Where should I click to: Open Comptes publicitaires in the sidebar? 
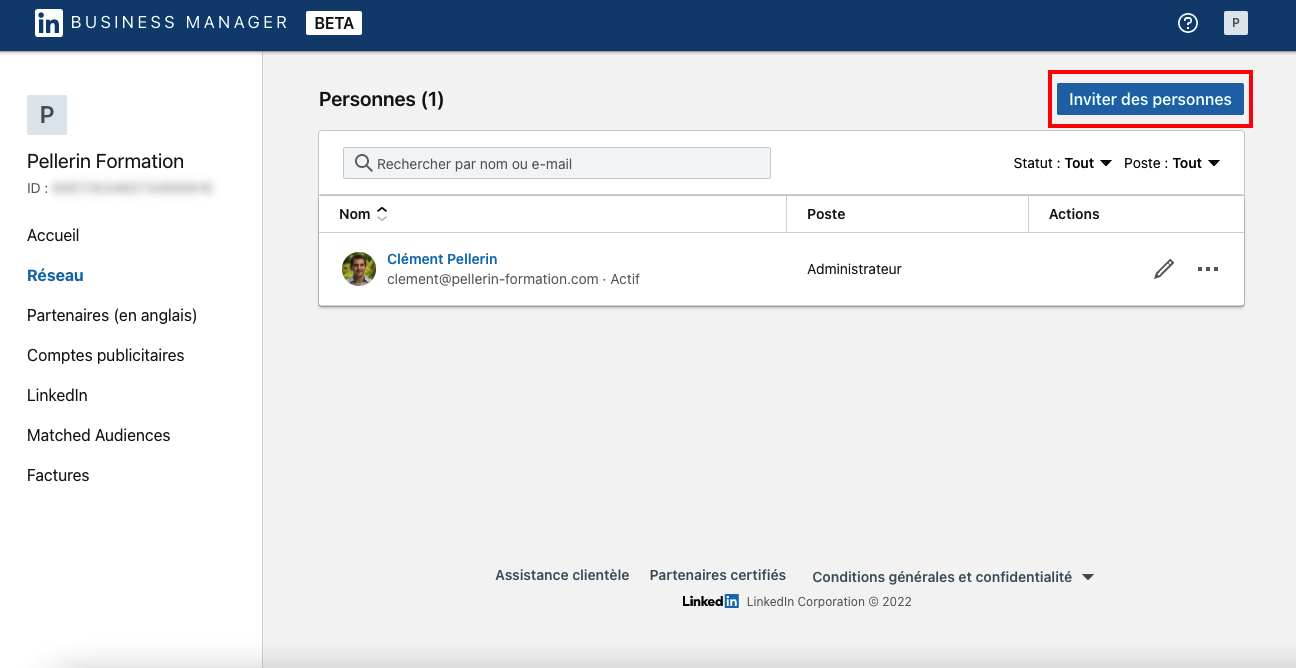tap(105, 356)
